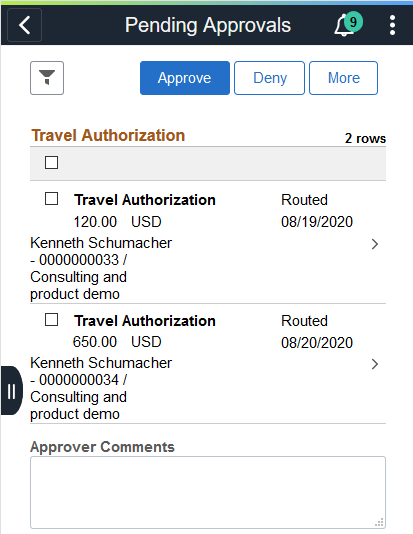
Task: Click the Travel Authorization section heading
Action: (x=108, y=135)
